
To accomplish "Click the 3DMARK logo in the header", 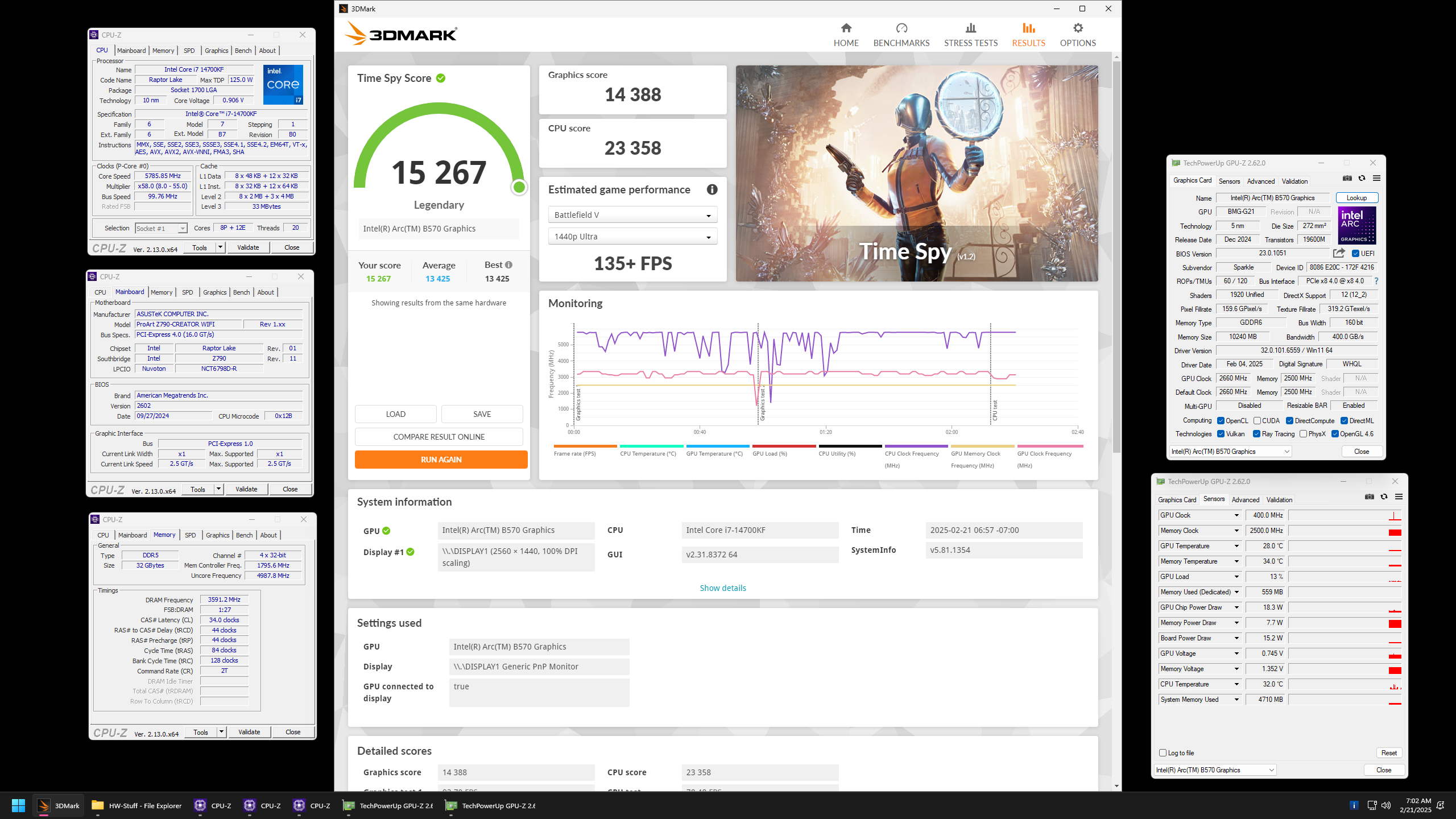I will click(401, 34).
